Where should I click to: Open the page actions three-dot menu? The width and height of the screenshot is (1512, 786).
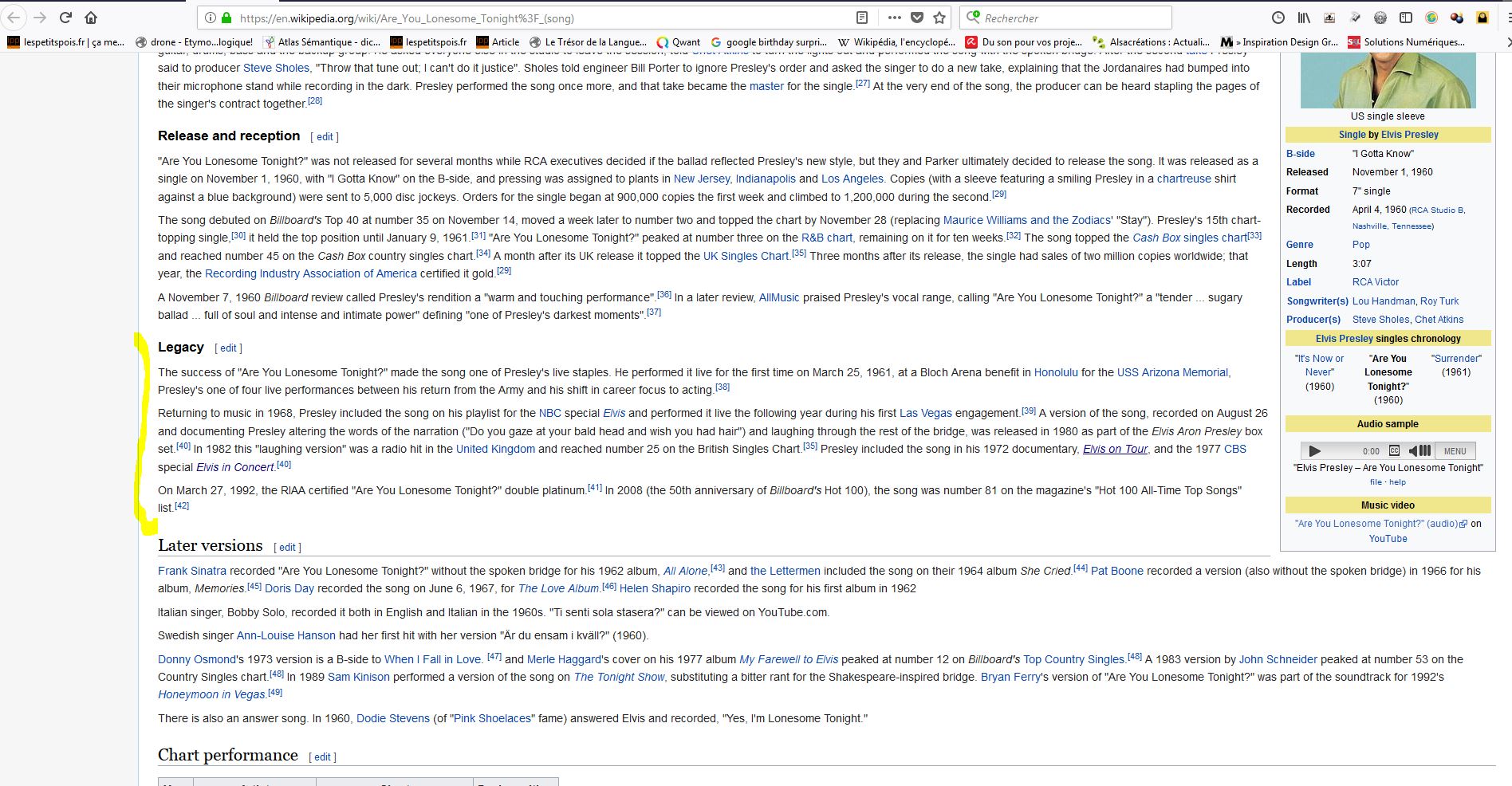(x=894, y=18)
